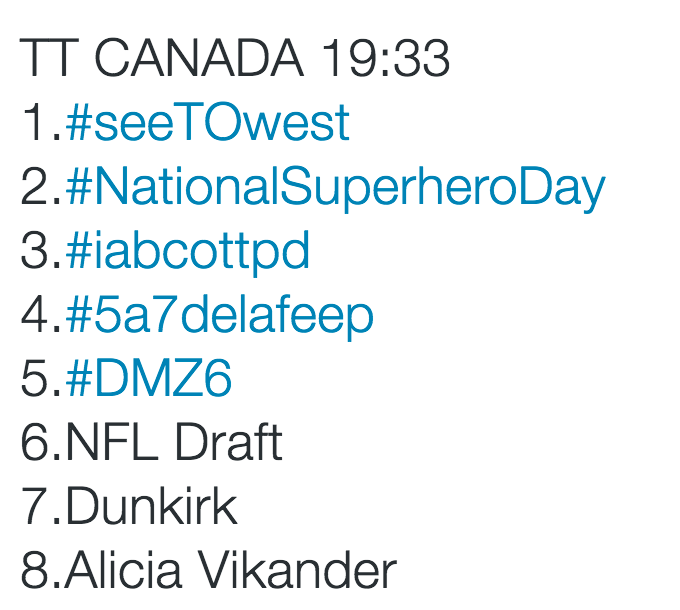The height and width of the screenshot is (610, 680).
Task: Click the surname Vikander
Action: pyautogui.click(x=299, y=570)
